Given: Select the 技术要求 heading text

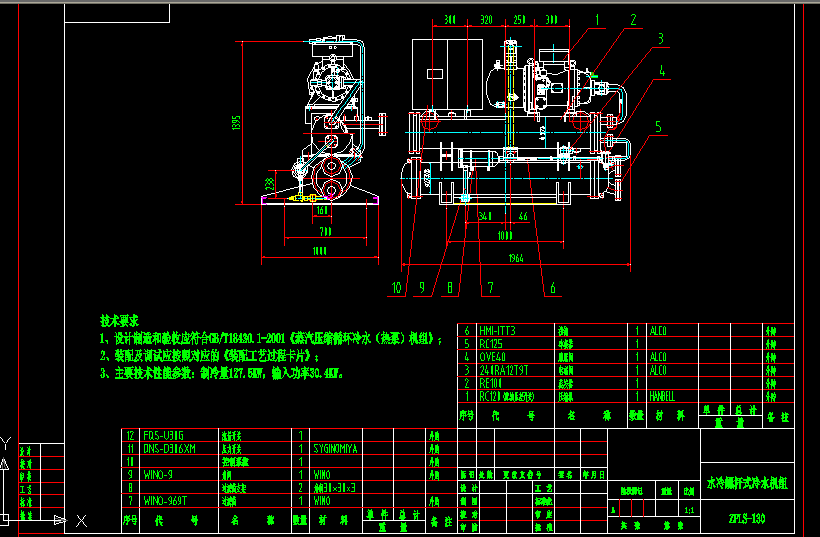Looking at the screenshot, I should click(119, 321).
